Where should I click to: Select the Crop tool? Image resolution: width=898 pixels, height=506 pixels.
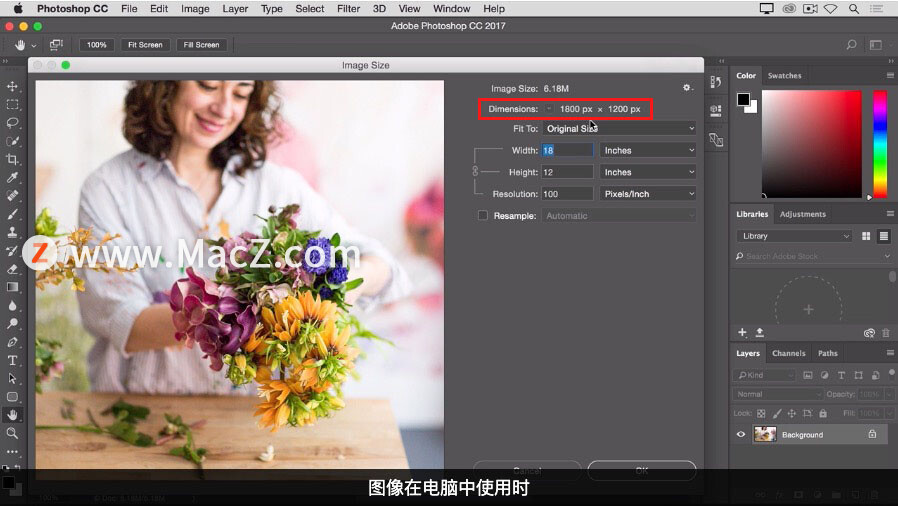pos(12,160)
